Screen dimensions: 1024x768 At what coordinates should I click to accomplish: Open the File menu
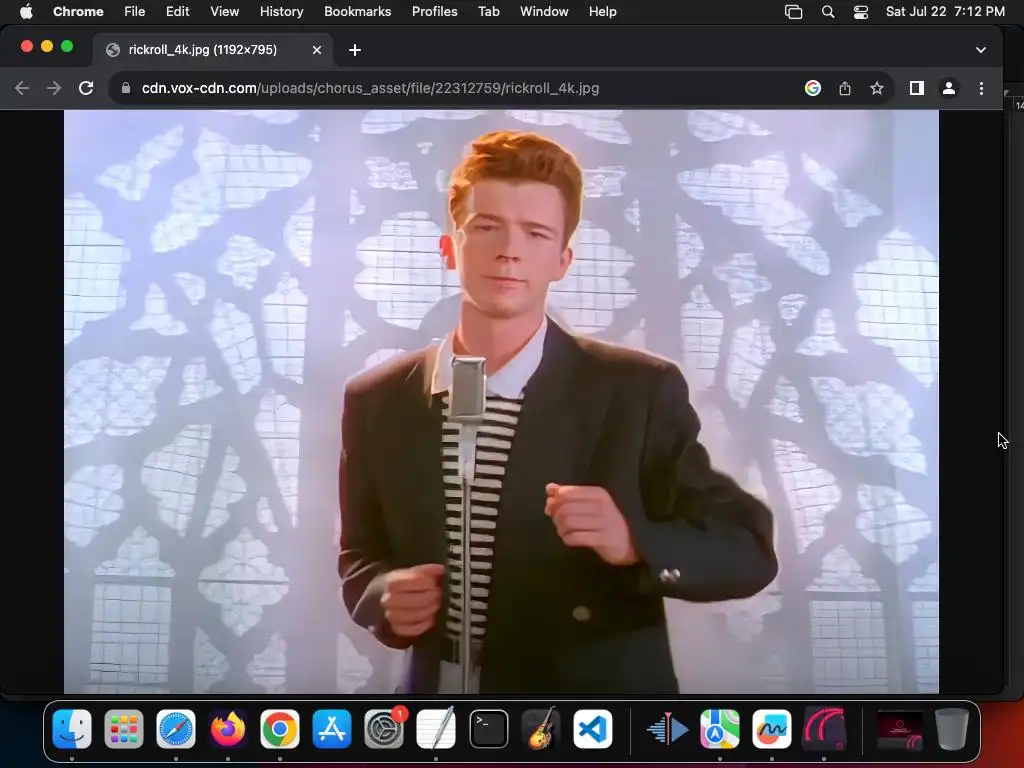pyautogui.click(x=135, y=12)
